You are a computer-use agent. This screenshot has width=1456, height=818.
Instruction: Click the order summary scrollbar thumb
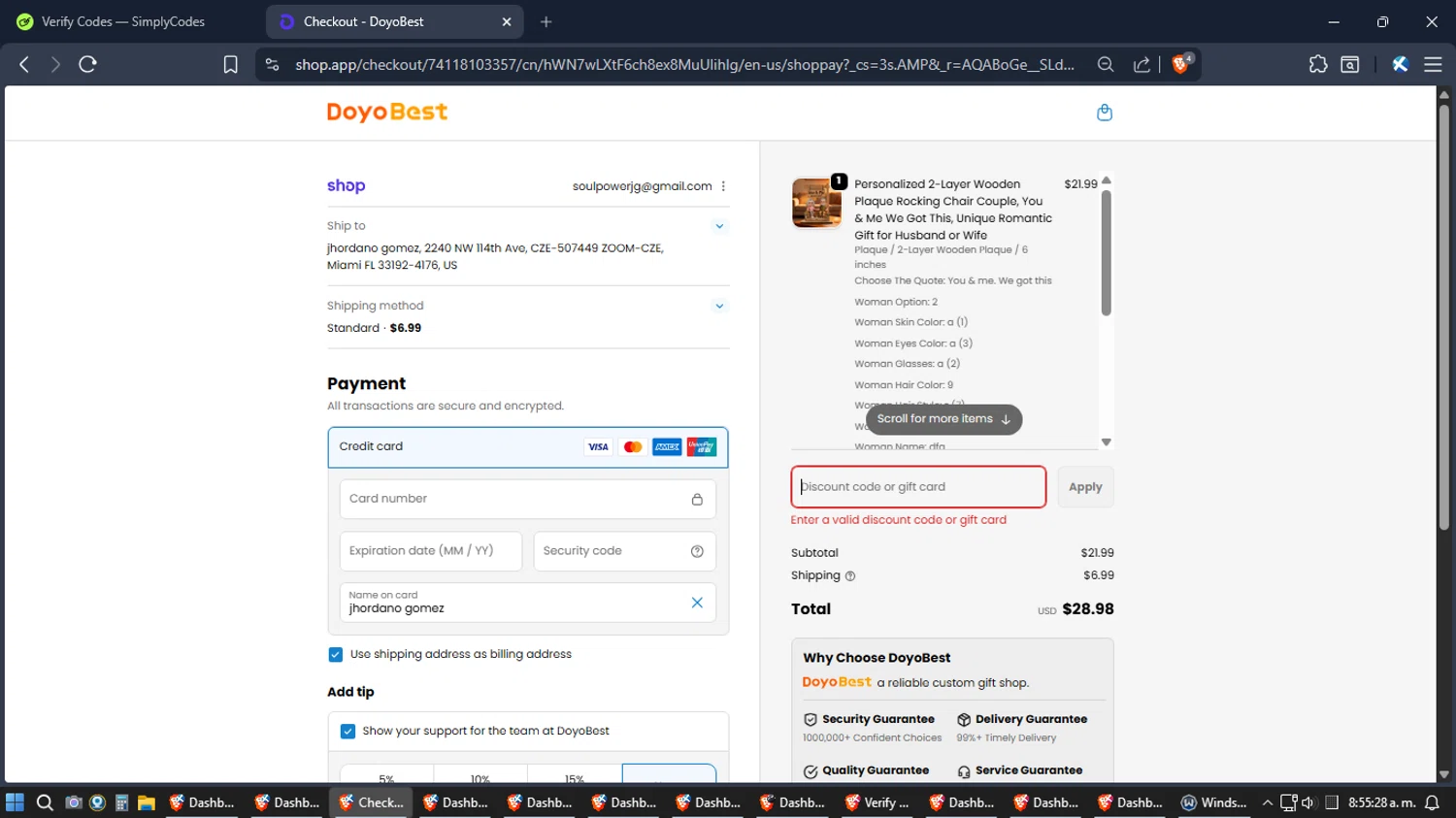1107,253
